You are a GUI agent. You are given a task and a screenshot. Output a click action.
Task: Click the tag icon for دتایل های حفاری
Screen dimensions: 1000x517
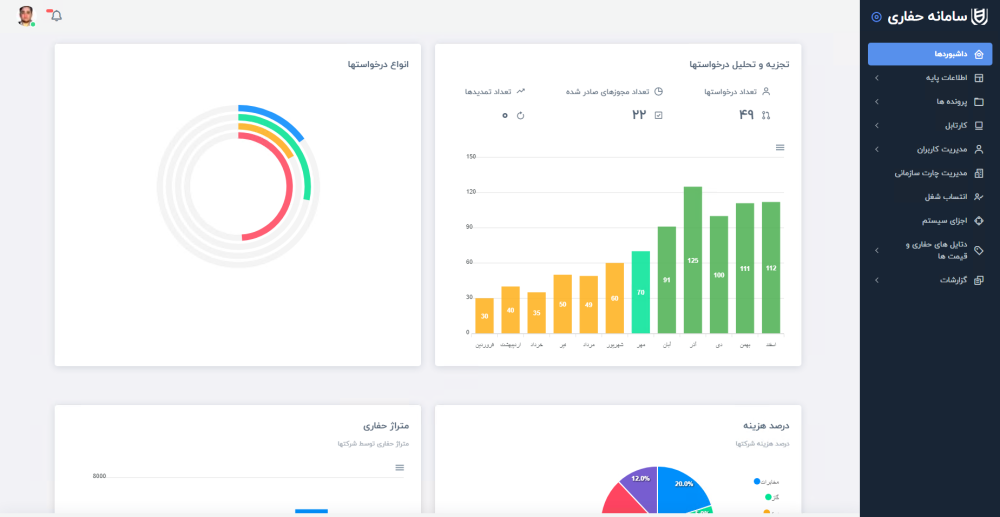[979, 250]
